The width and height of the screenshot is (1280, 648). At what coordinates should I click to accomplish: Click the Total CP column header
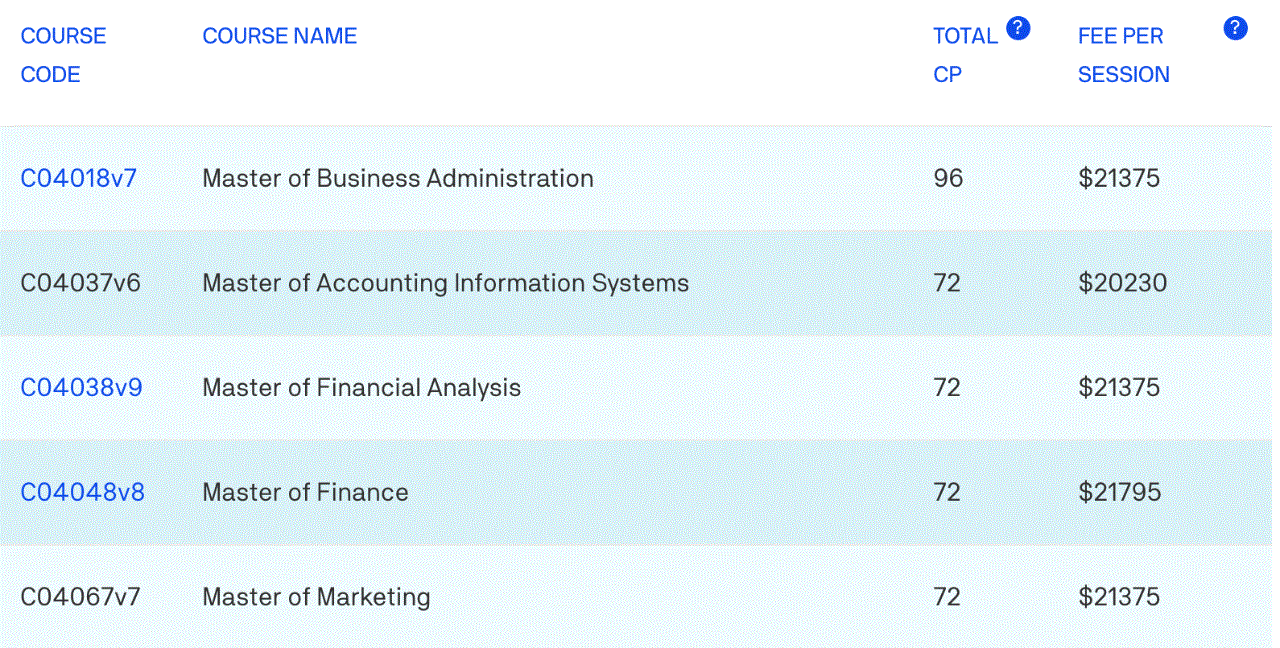click(x=964, y=55)
